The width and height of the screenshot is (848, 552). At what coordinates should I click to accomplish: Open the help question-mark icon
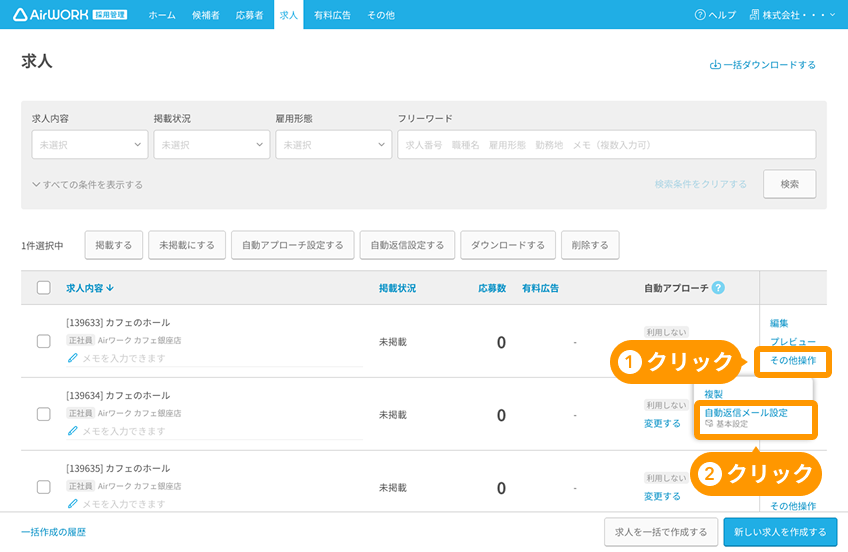(700, 15)
